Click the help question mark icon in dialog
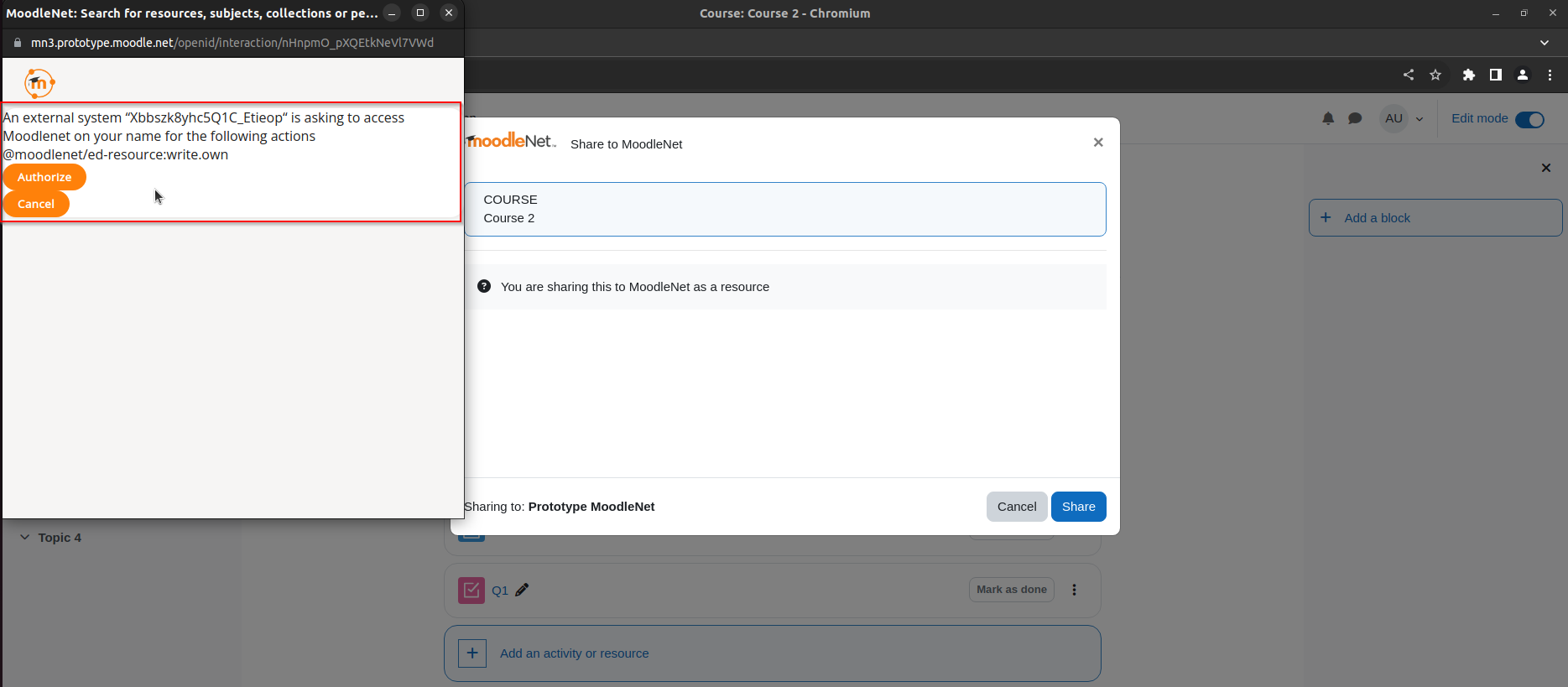 tap(484, 286)
